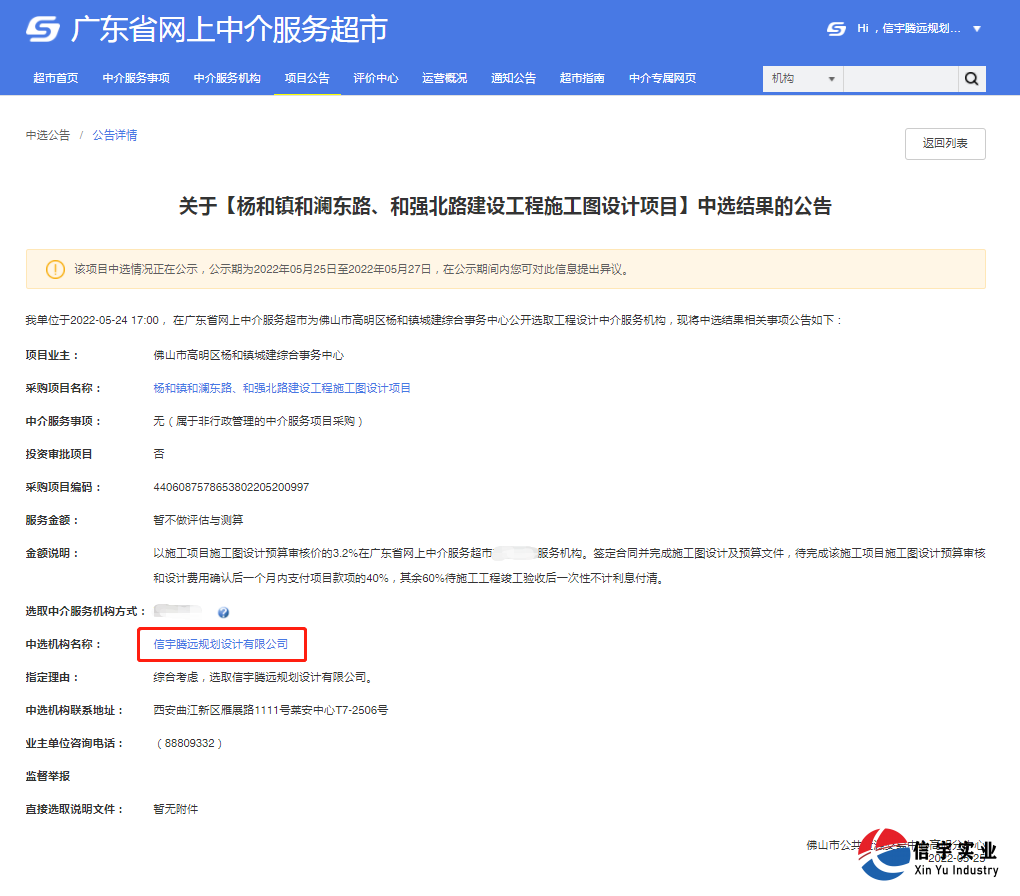Click the search magnifier icon
1020x896 pixels.
(x=971, y=78)
